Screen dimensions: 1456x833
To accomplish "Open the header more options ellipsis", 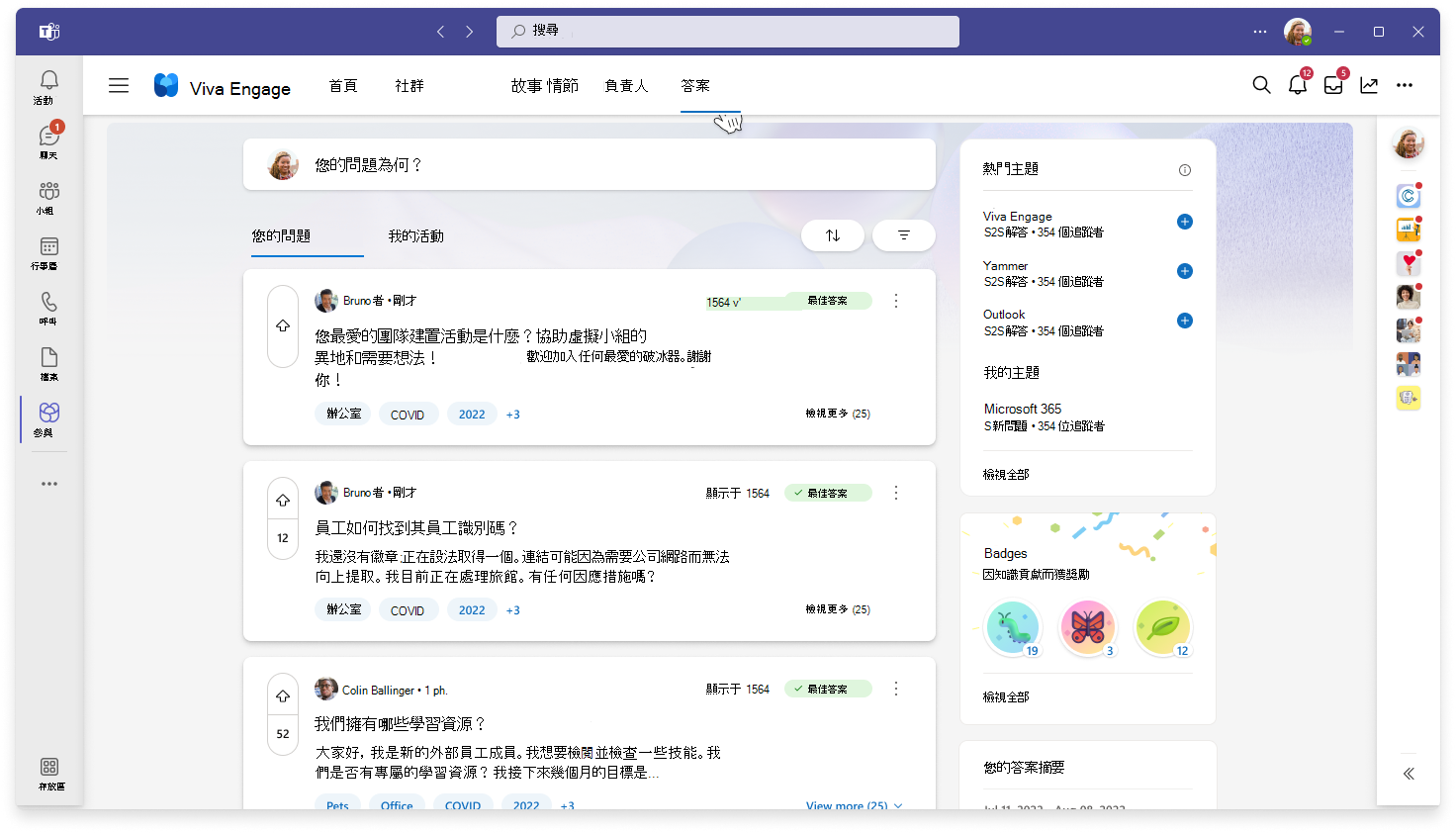I will pos(1405,85).
